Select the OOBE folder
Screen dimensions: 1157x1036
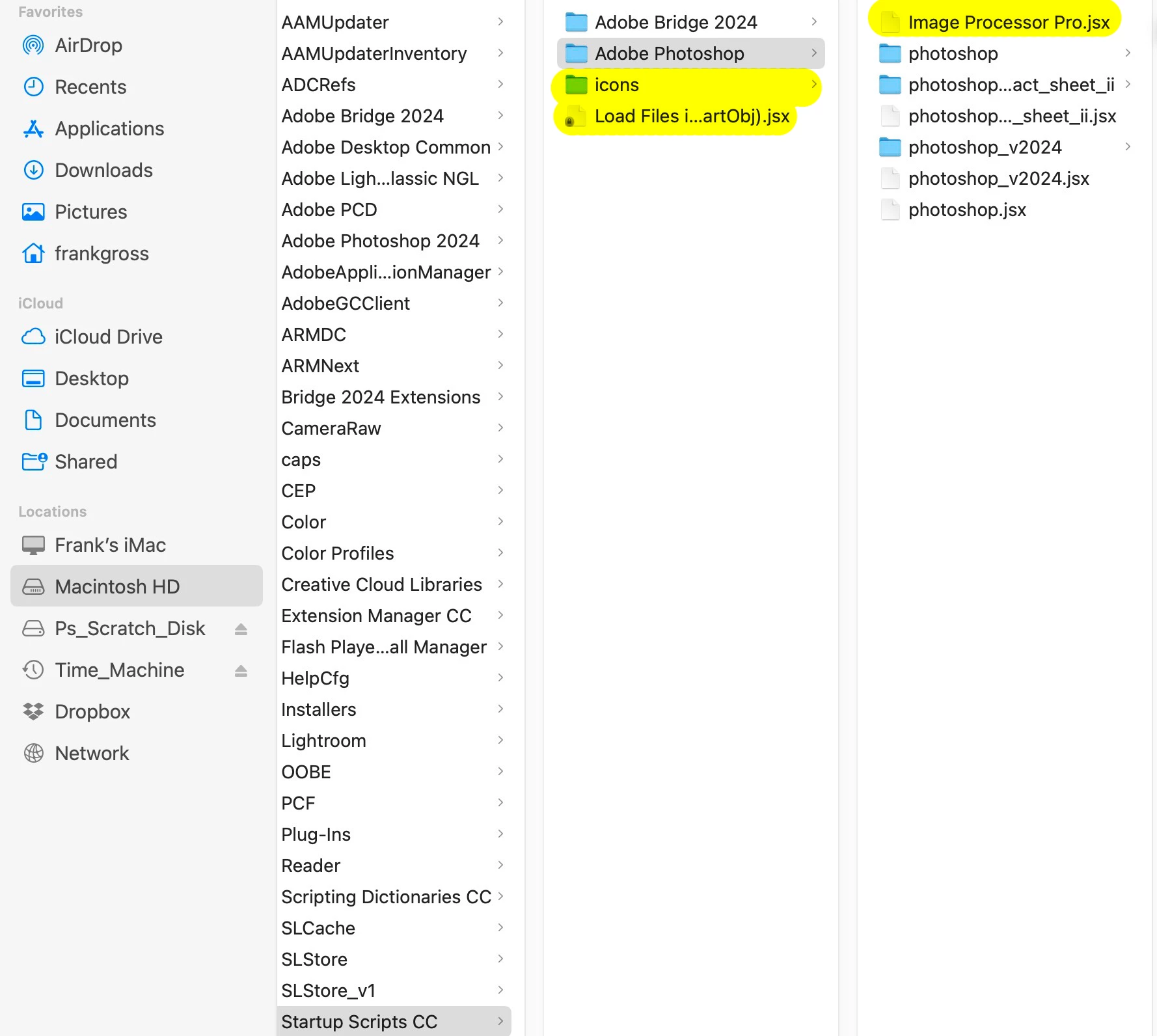tap(394, 772)
